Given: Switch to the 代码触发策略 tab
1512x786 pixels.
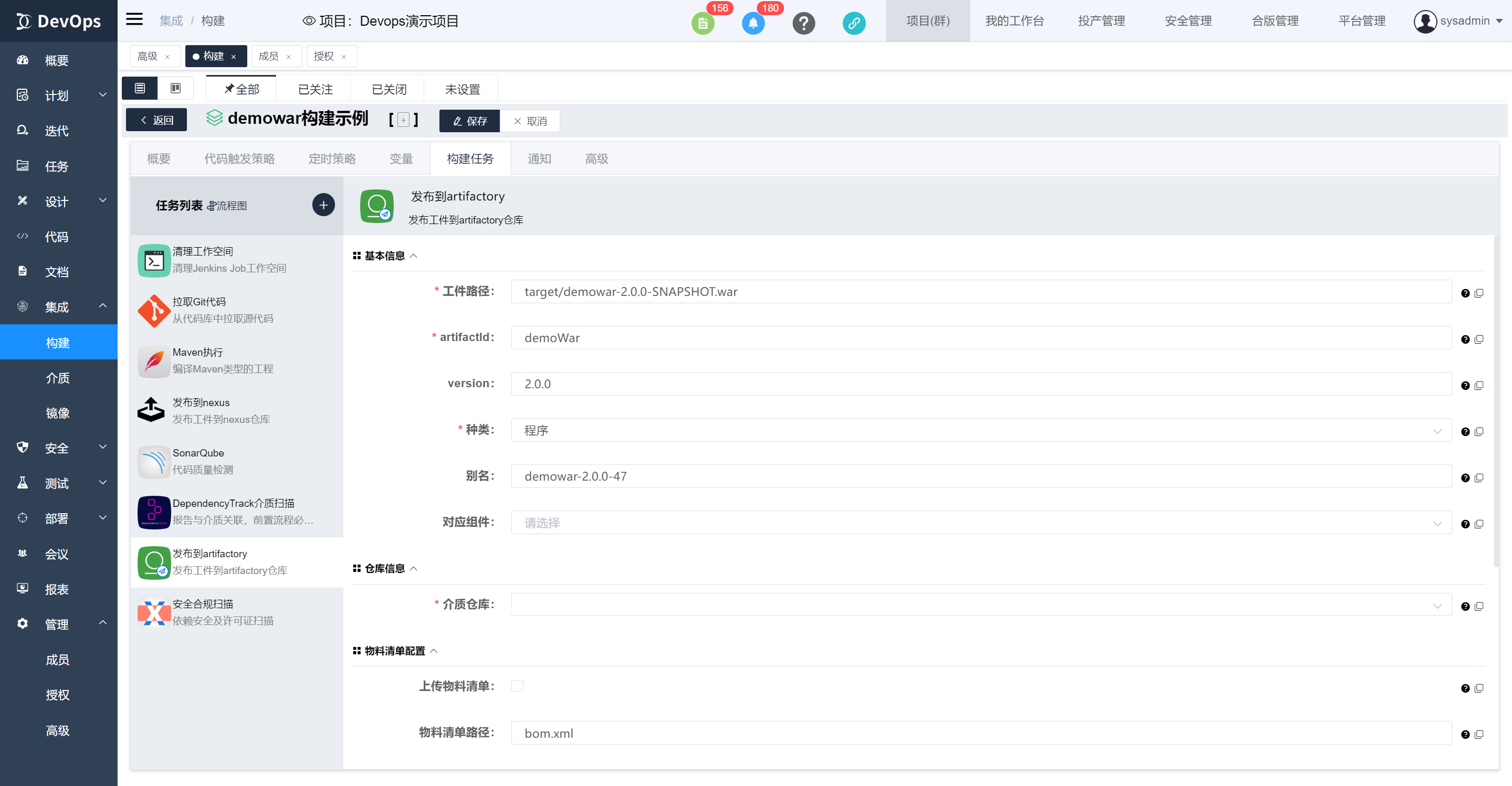Looking at the screenshot, I should [x=239, y=159].
